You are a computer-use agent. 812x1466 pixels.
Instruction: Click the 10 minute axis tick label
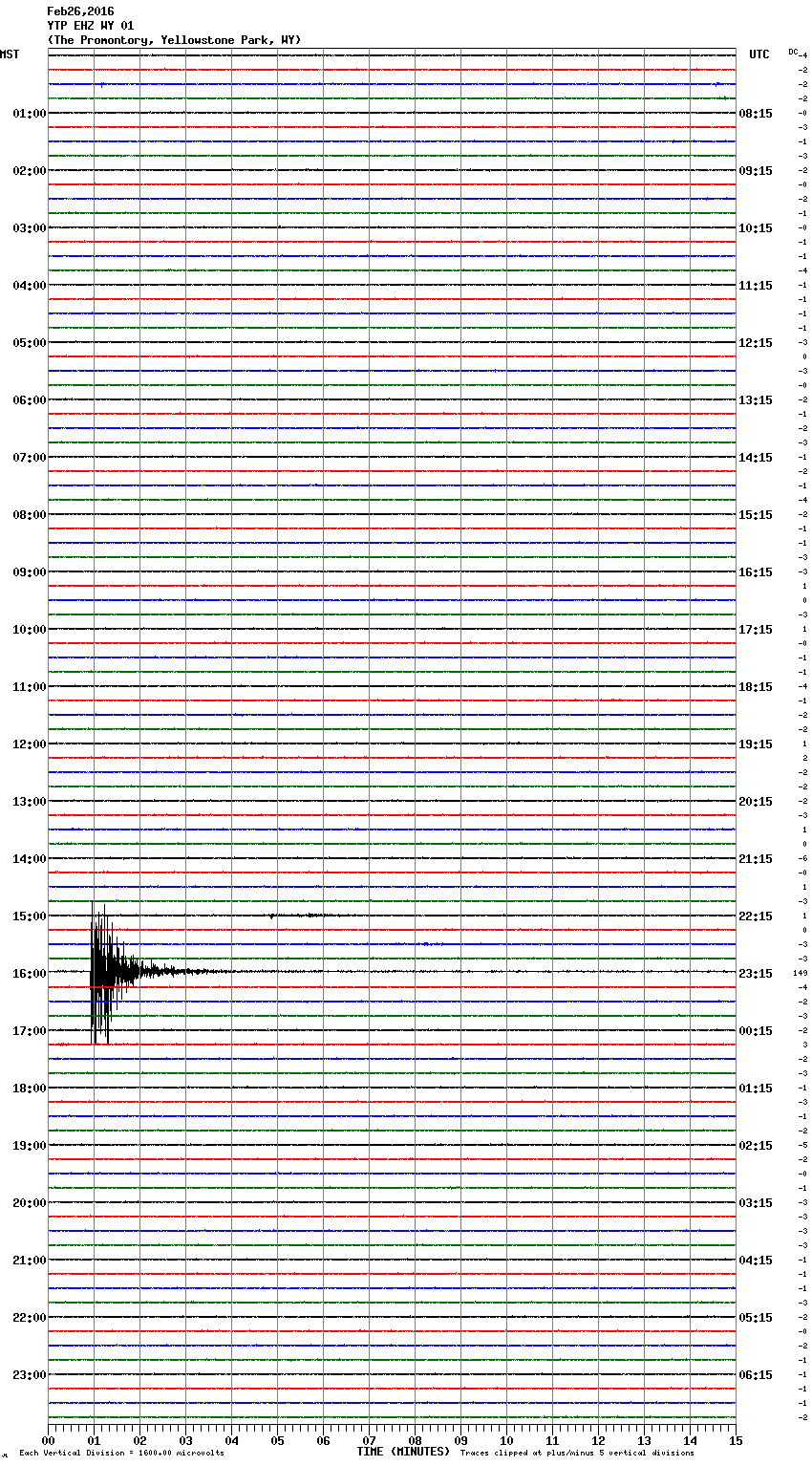tap(507, 1440)
